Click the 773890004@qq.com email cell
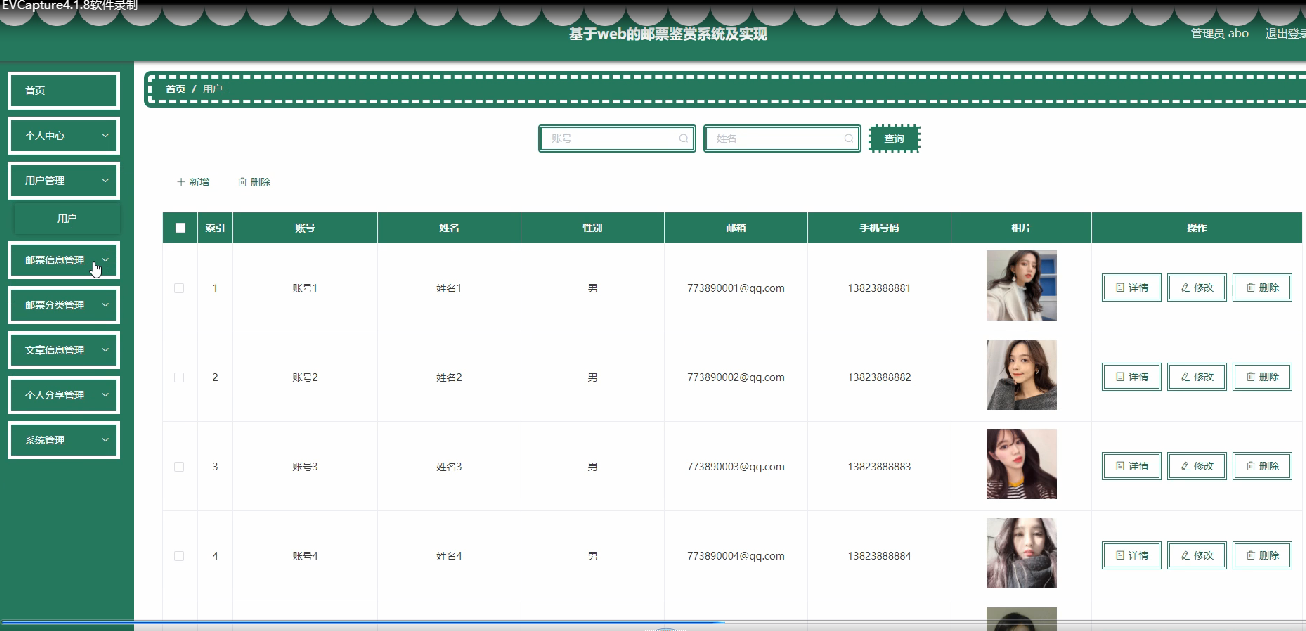Viewport: 1306px width, 631px height. point(735,556)
